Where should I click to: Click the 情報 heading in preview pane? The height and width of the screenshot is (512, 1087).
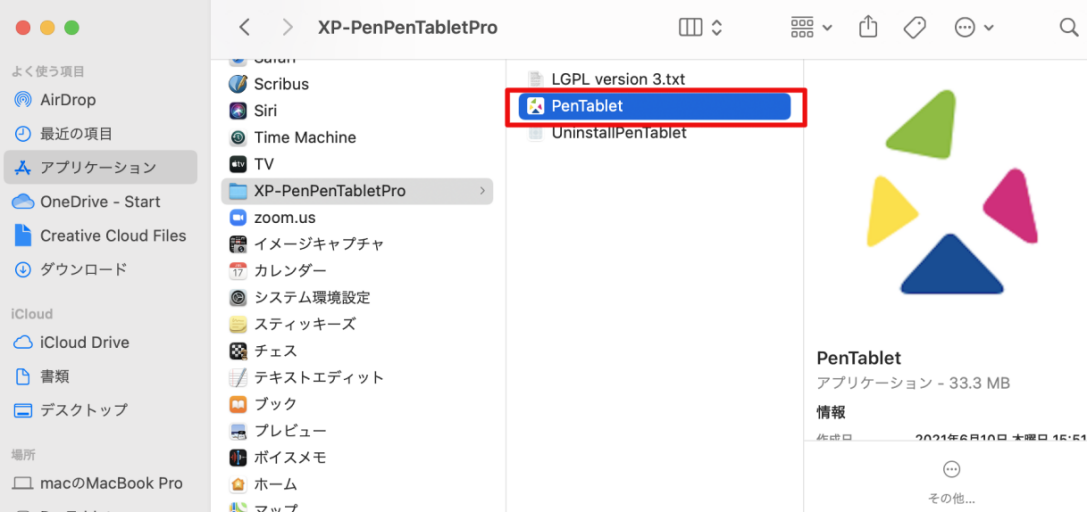[x=831, y=413]
